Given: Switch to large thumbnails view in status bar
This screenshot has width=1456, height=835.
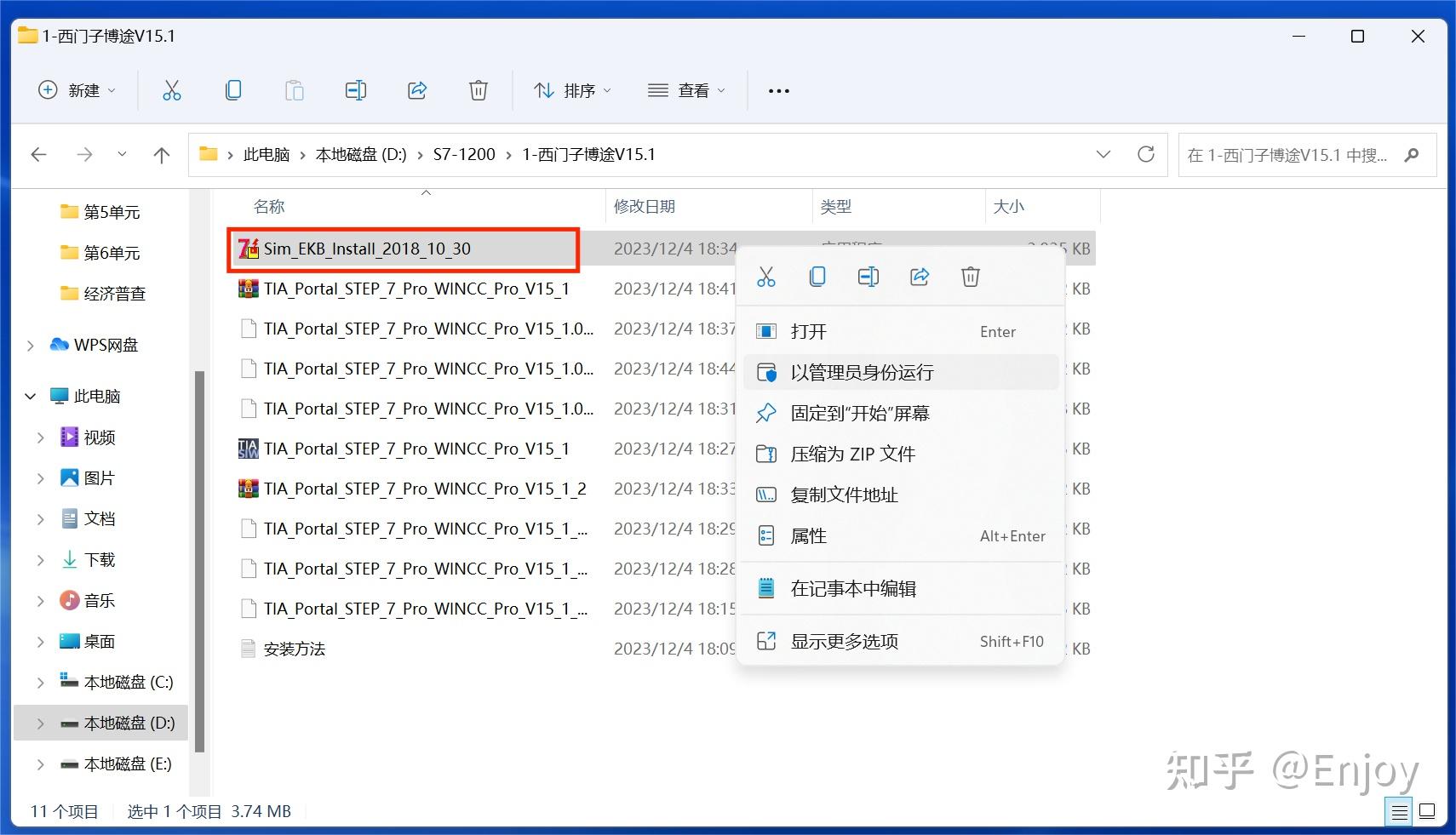Looking at the screenshot, I should [1428, 811].
